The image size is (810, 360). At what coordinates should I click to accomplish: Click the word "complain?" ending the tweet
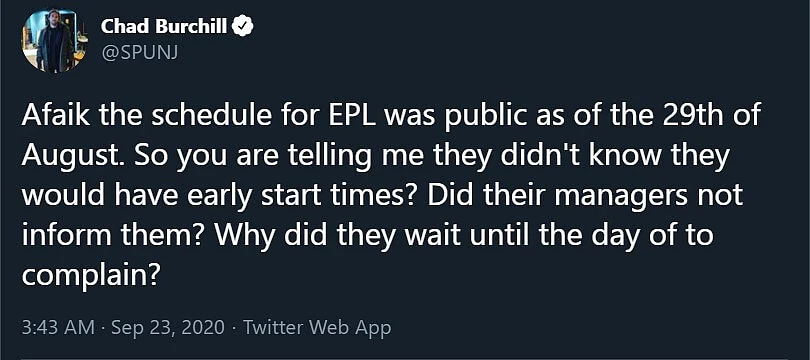pos(90,276)
